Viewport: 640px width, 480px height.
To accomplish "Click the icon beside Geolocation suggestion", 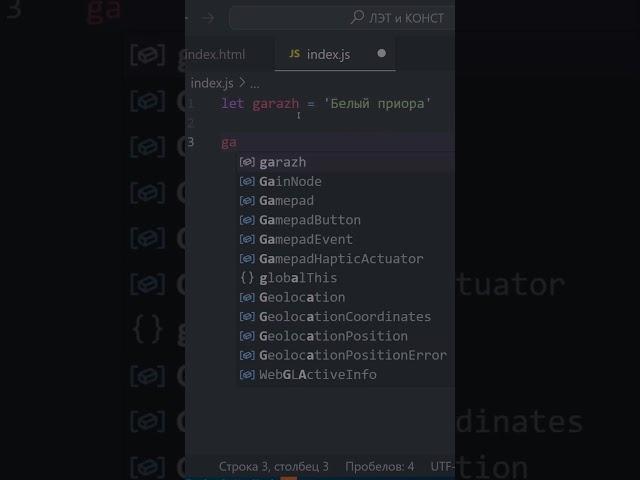I will tap(248, 297).
